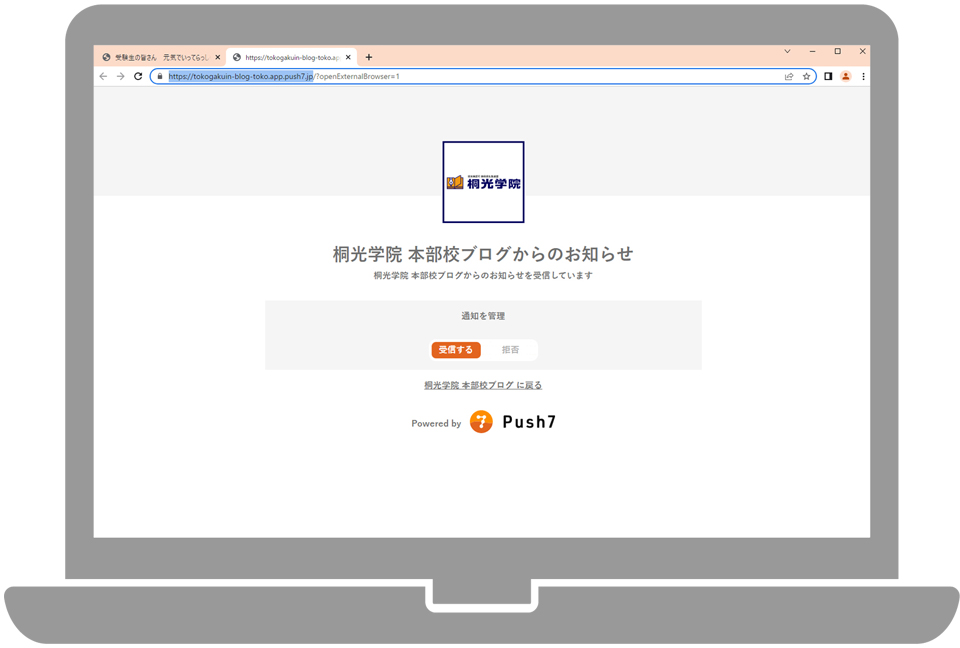Screen dimensions: 960x648
Task: Click the Powered by text
Action: tap(436, 423)
